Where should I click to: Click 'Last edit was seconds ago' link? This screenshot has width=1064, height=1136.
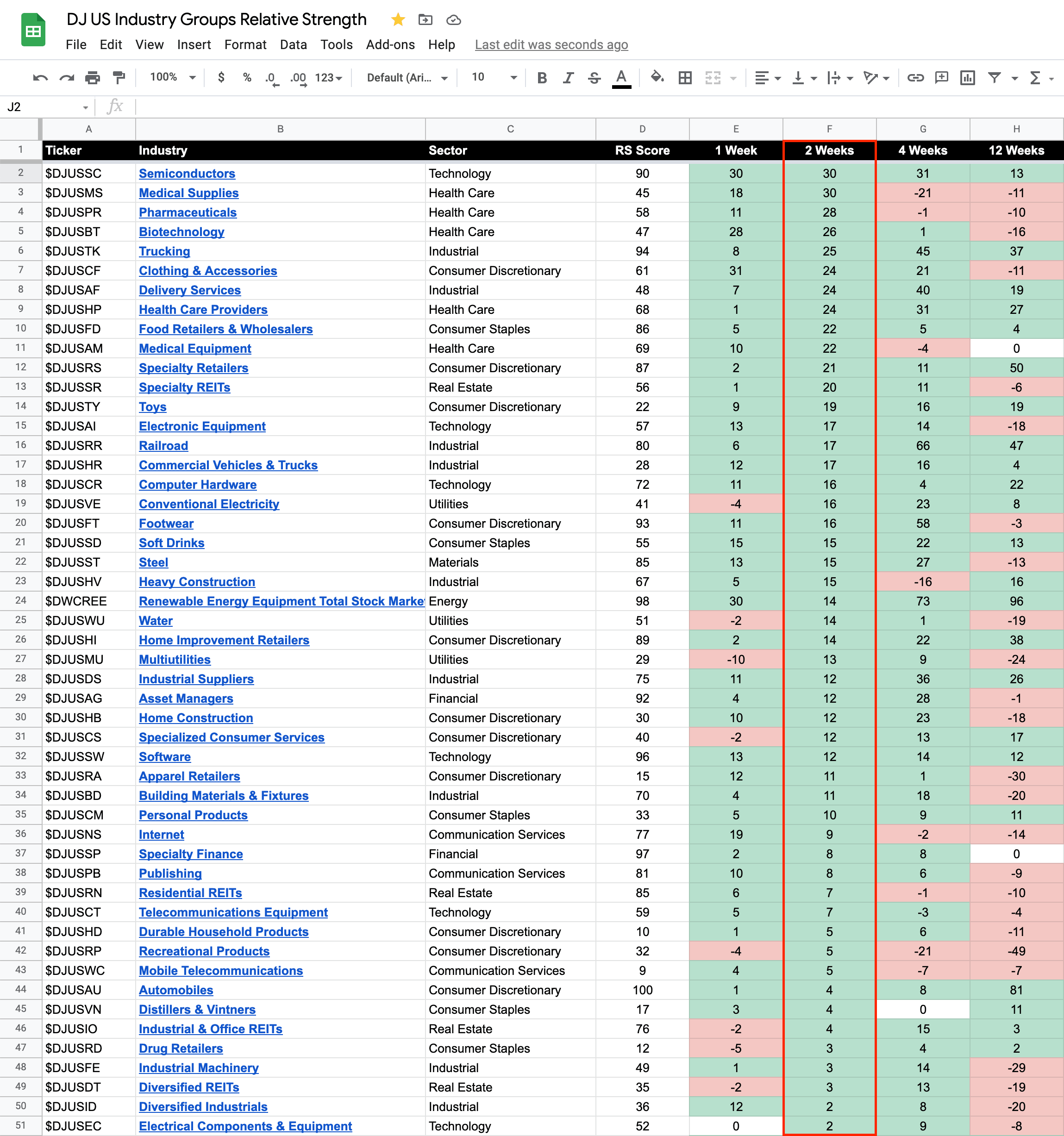tap(551, 44)
